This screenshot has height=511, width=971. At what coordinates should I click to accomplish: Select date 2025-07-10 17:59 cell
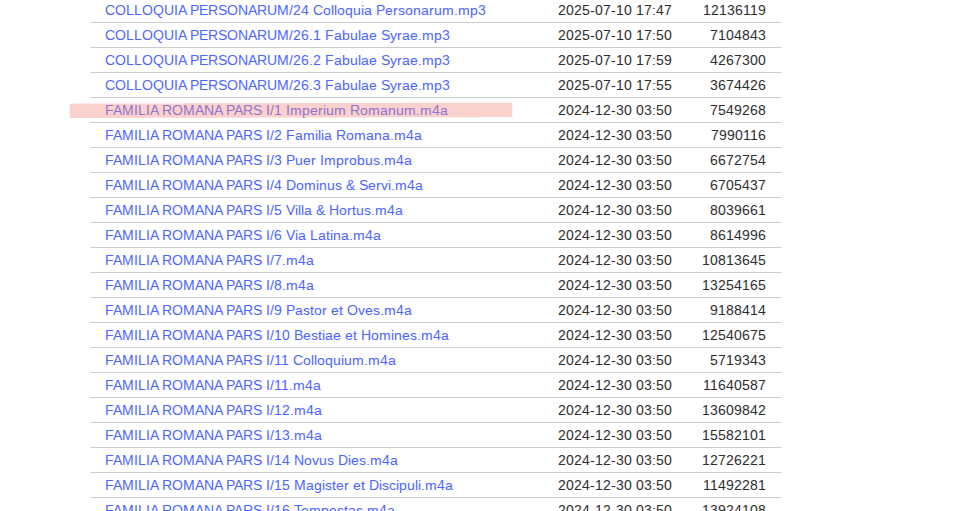pyautogui.click(x=615, y=61)
